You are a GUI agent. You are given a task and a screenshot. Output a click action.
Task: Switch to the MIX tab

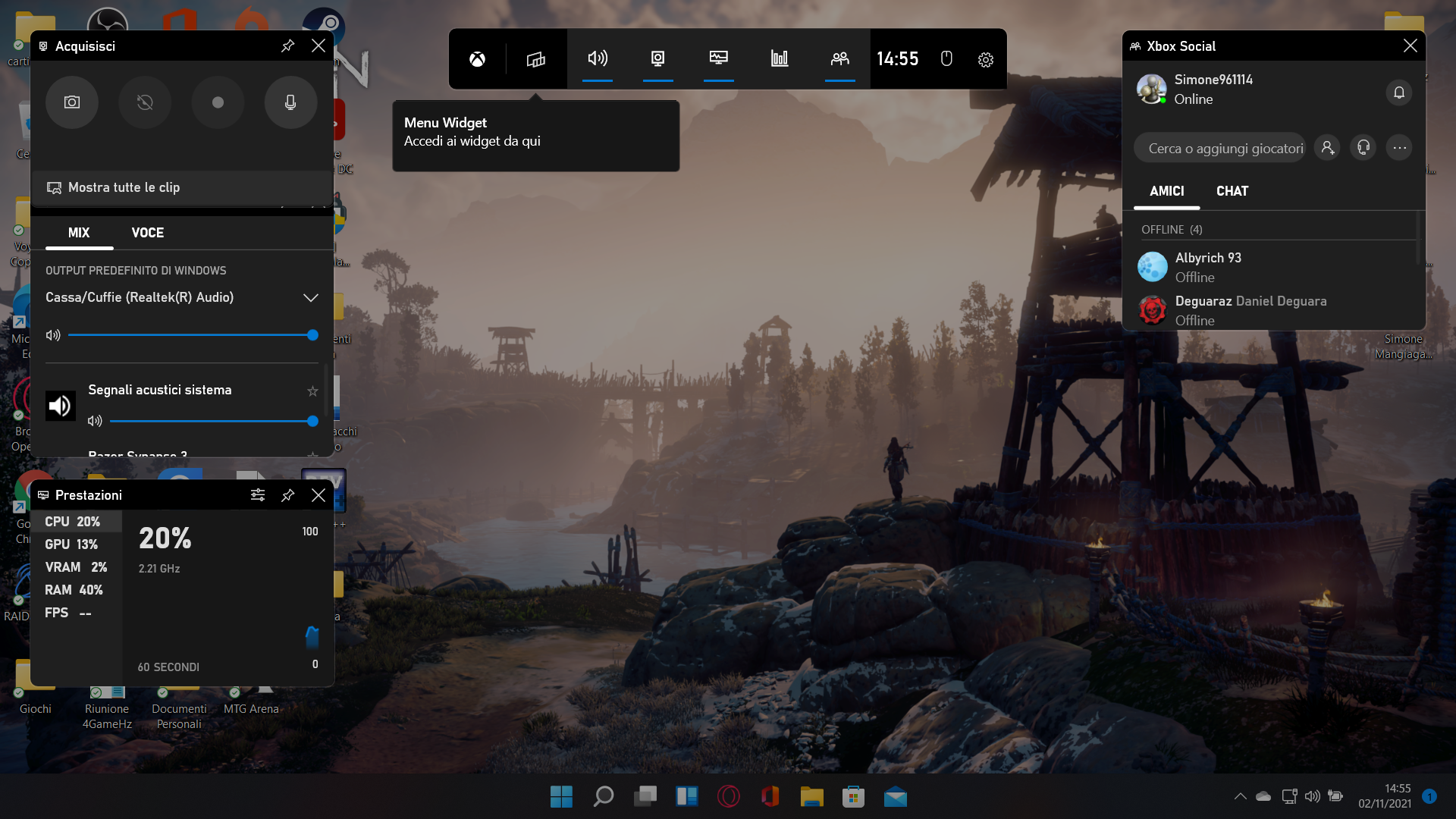[x=79, y=233]
